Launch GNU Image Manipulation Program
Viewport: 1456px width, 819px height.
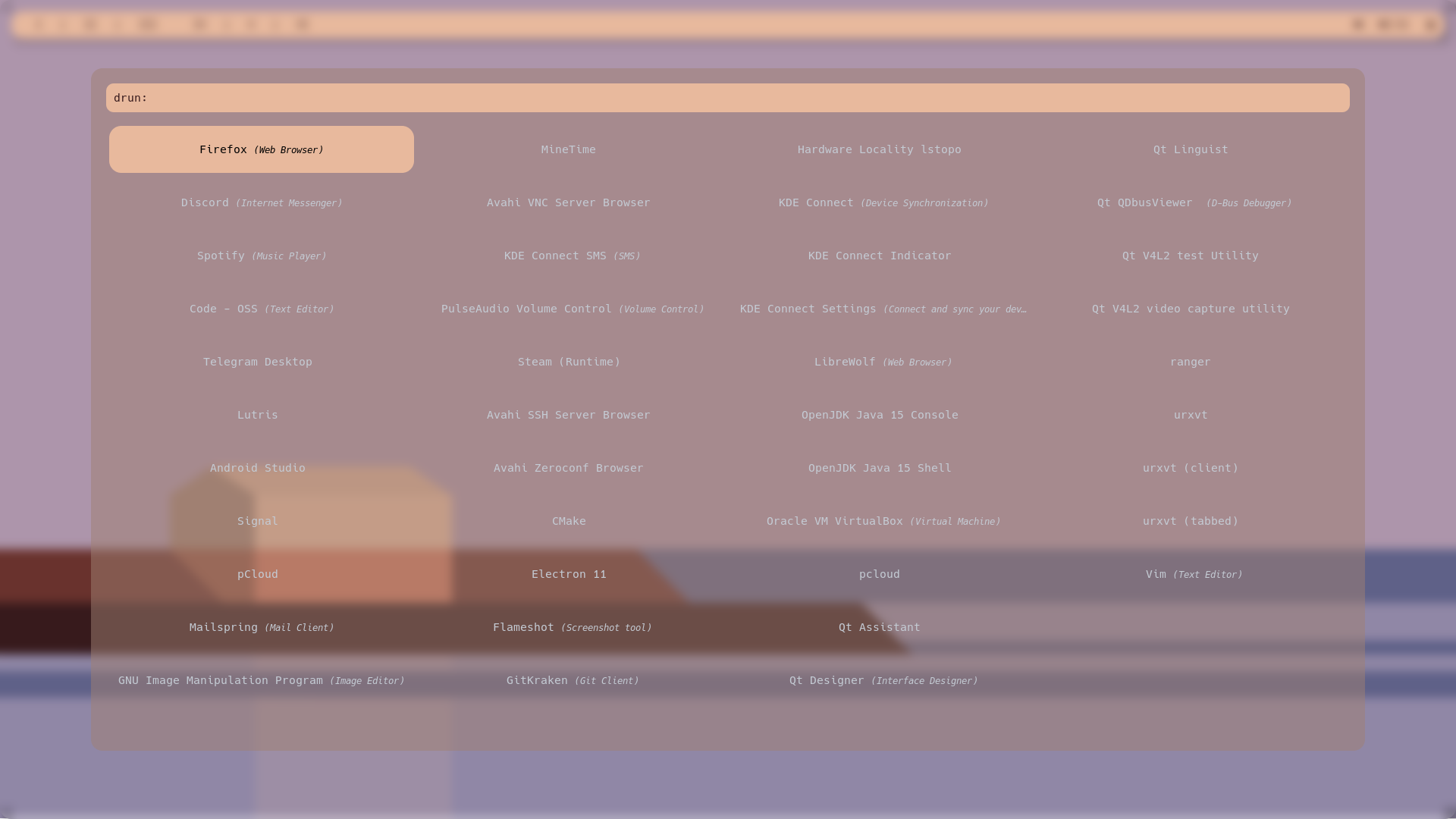click(261, 680)
